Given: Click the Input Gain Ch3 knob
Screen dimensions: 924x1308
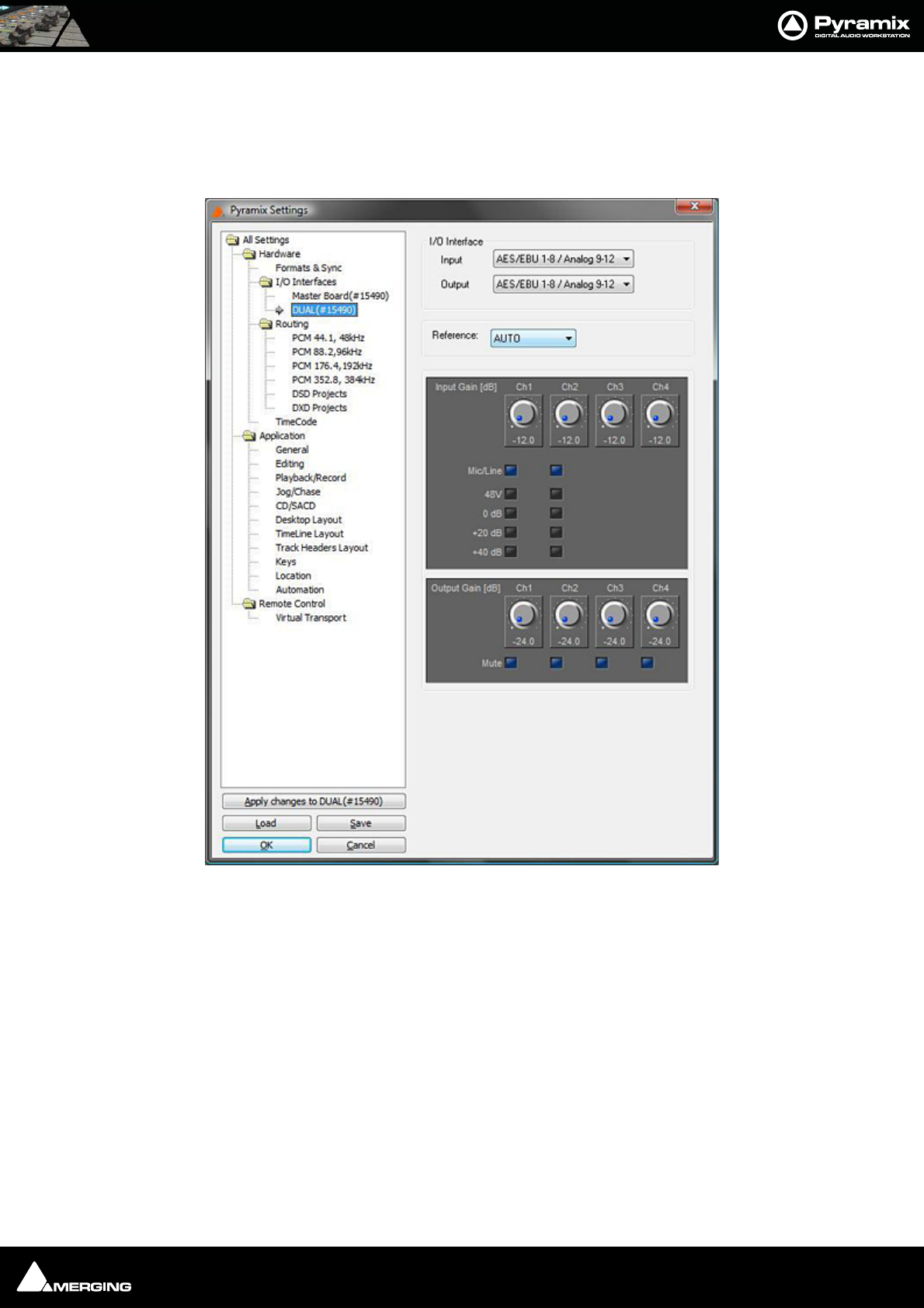Looking at the screenshot, I should 614,414.
